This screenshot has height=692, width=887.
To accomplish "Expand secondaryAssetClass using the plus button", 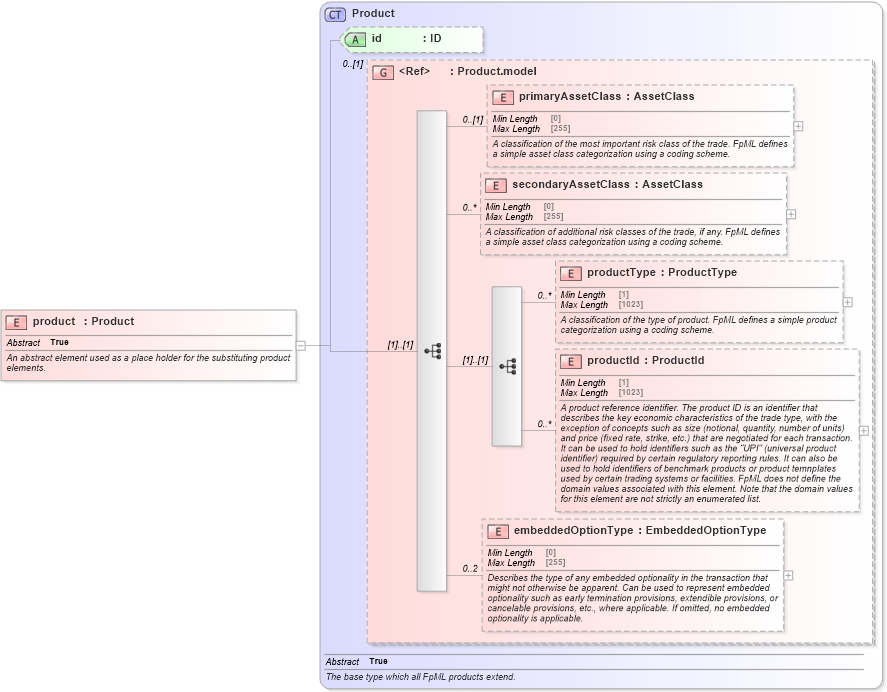I will coord(790,214).
